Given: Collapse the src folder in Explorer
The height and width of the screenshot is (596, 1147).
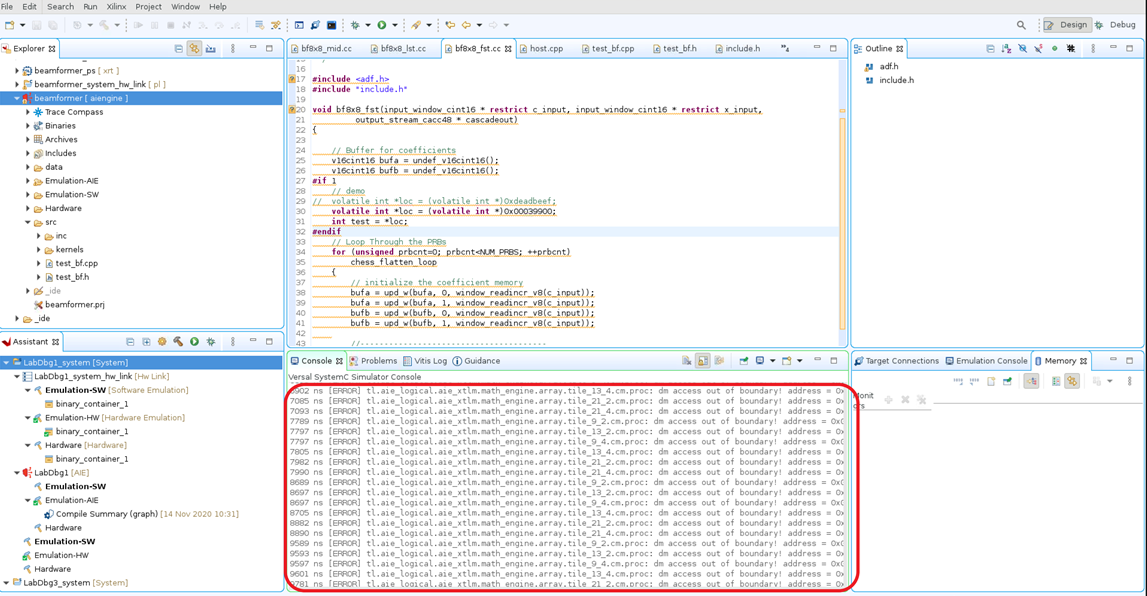Looking at the screenshot, I should pos(28,222).
